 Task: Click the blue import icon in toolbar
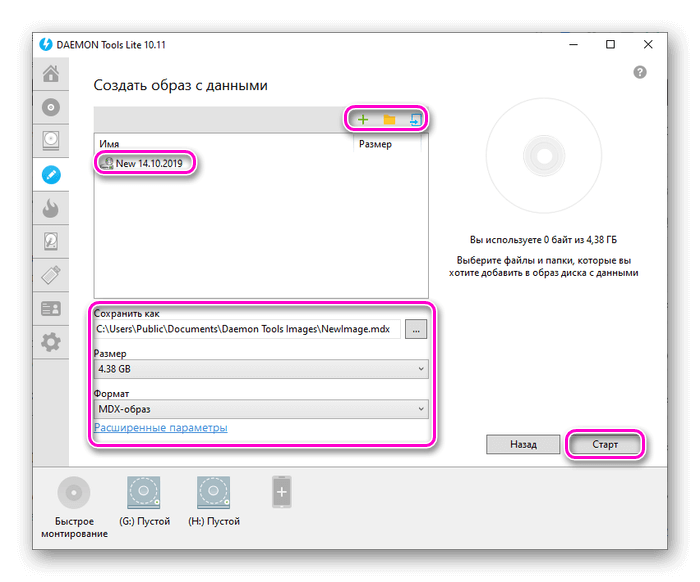pos(415,120)
